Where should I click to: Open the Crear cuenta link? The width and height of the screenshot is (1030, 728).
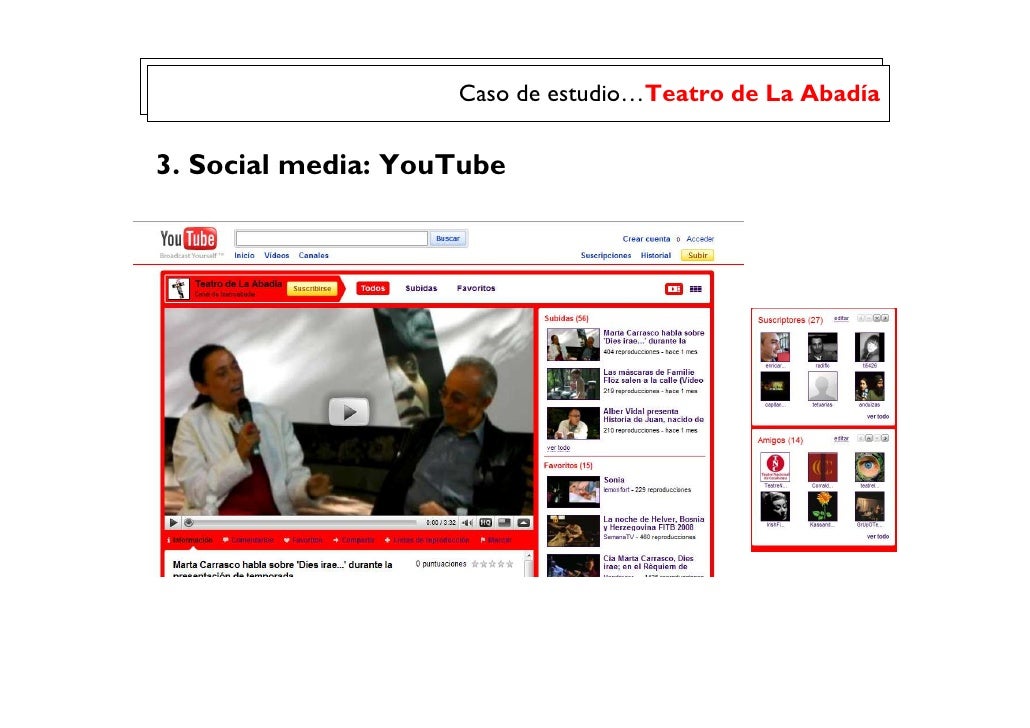646,239
